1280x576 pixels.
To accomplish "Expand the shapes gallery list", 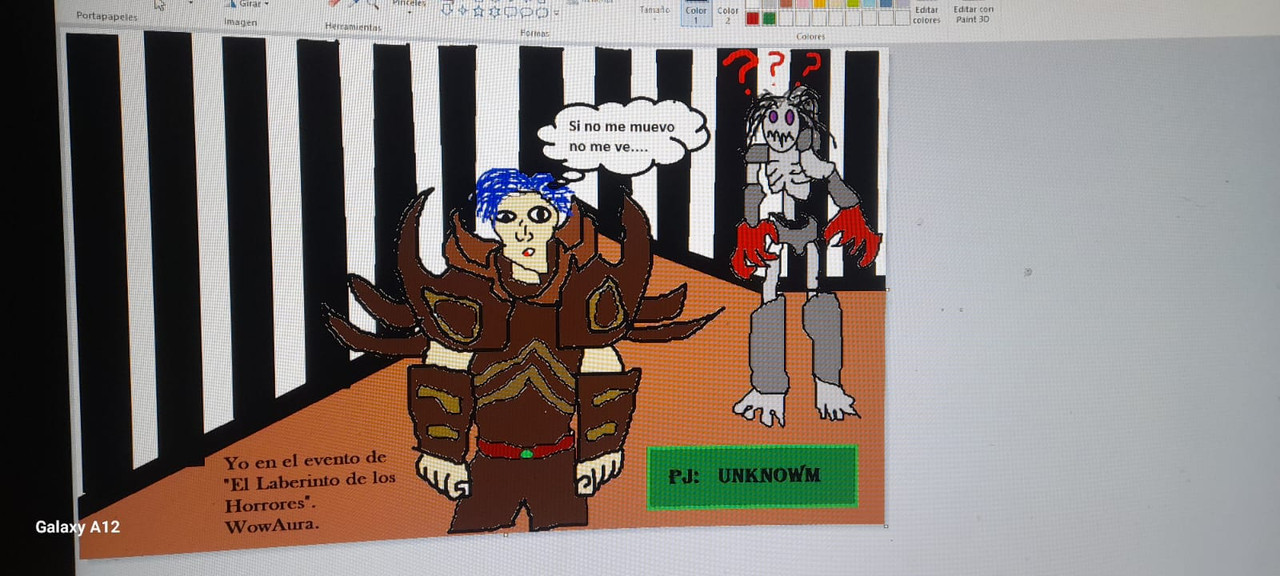I will click(x=556, y=12).
